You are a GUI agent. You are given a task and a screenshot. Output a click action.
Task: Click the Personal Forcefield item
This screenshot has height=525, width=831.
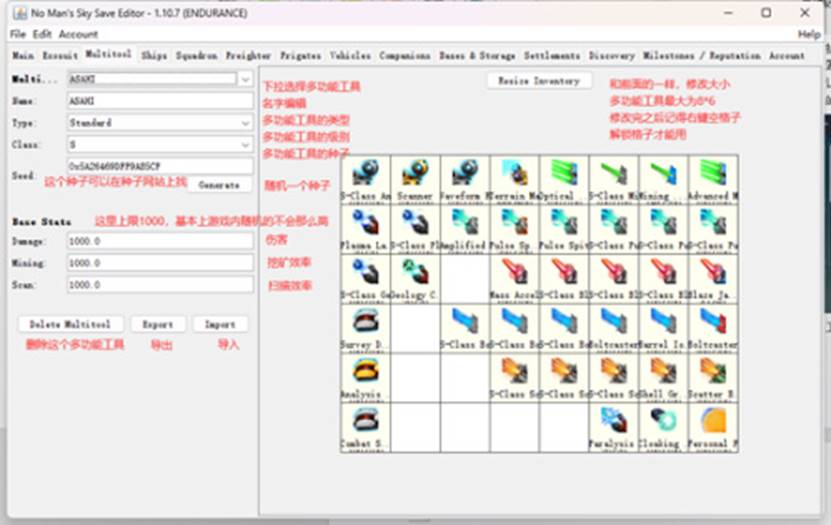713,427
